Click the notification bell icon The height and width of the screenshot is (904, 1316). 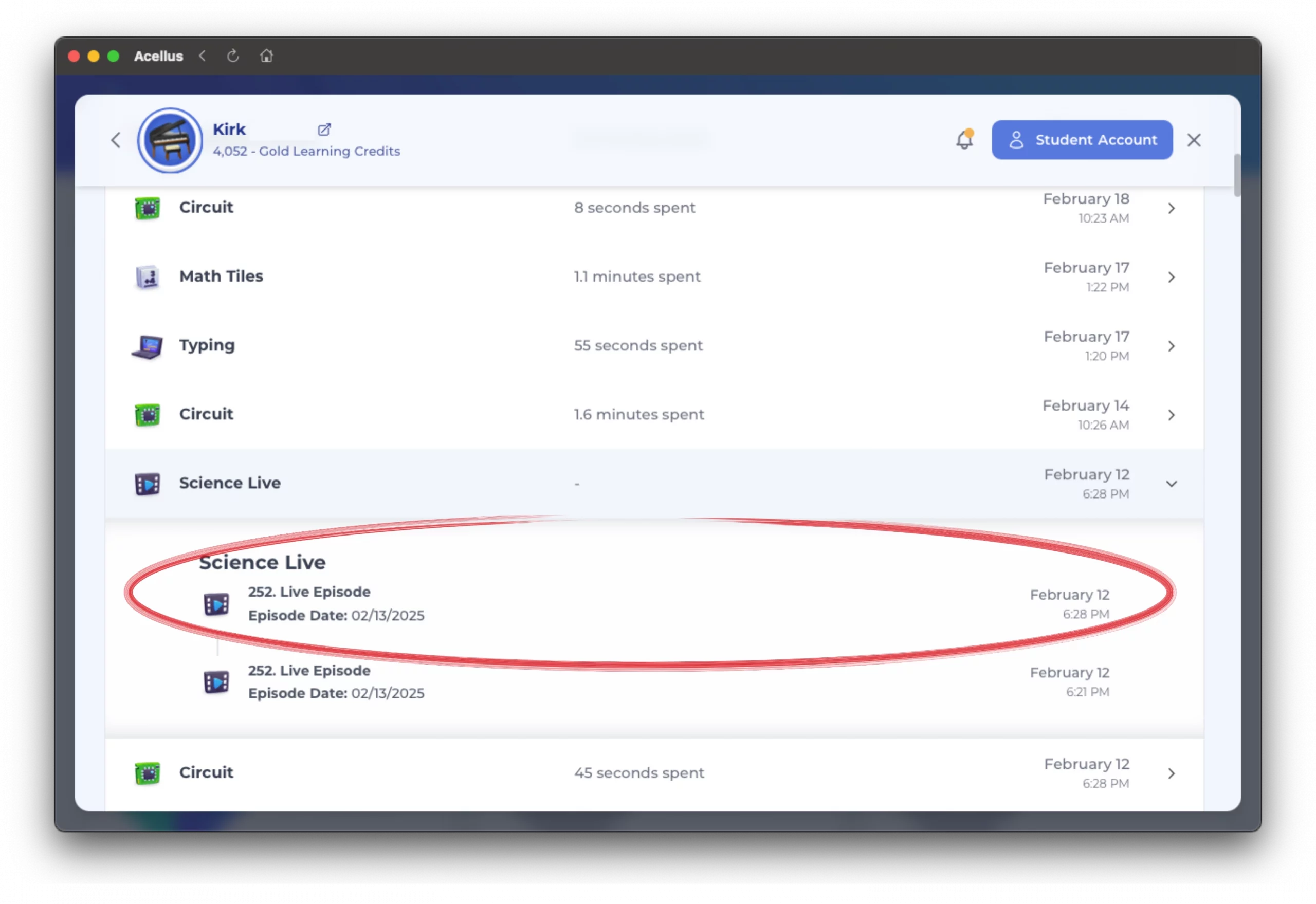tap(964, 139)
